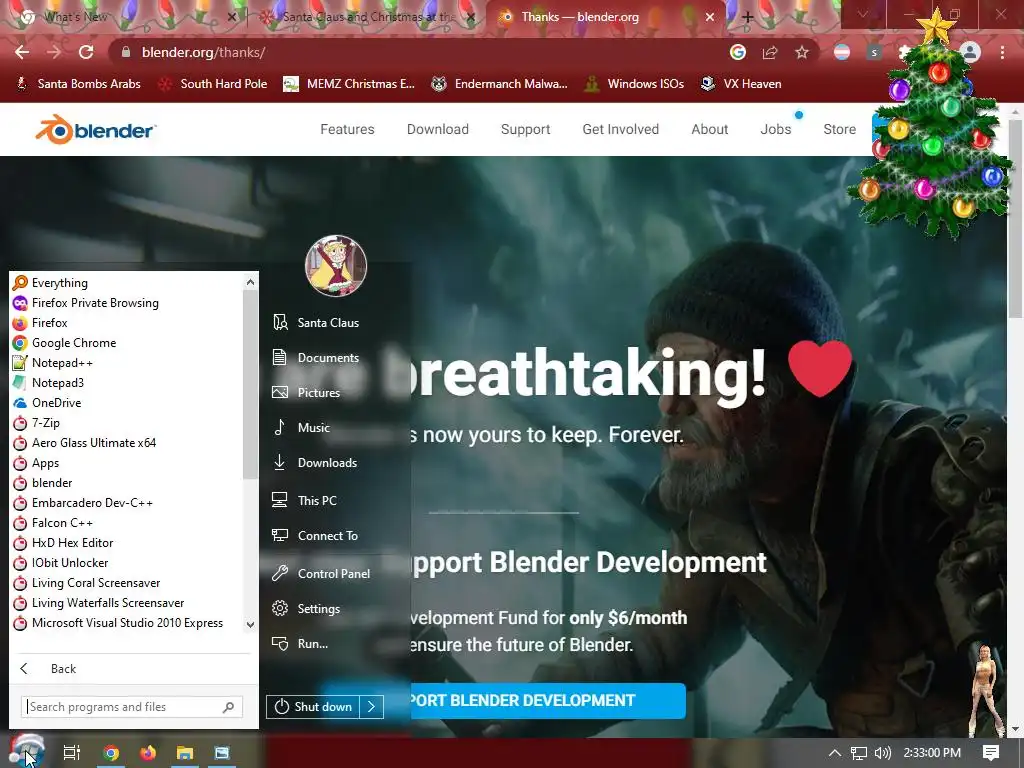
Task: Go back in Chrome
Action: pos(22,52)
